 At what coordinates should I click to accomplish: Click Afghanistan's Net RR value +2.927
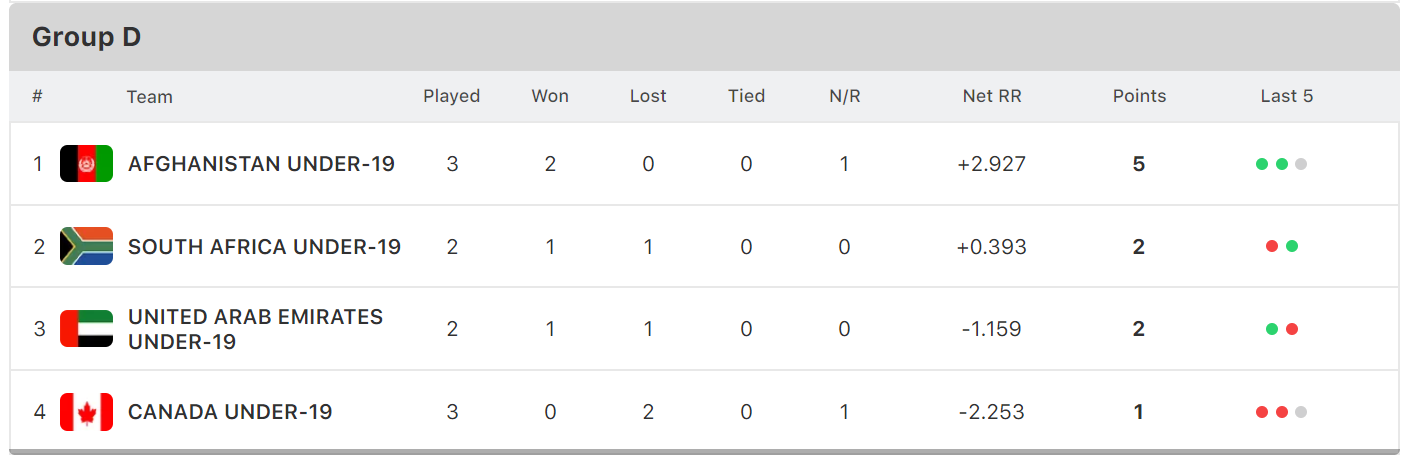pos(992,164)
